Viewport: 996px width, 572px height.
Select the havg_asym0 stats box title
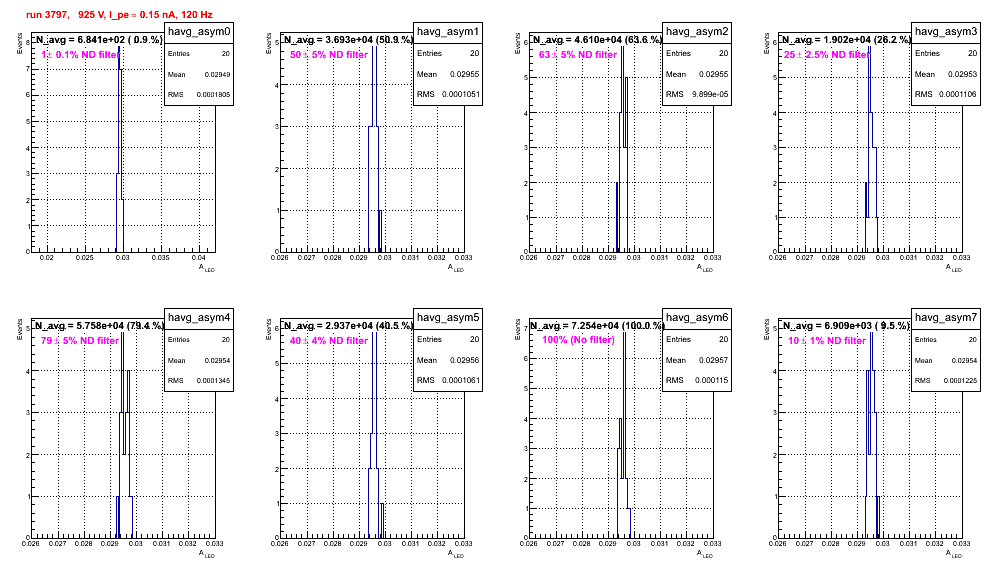[199, 32]
